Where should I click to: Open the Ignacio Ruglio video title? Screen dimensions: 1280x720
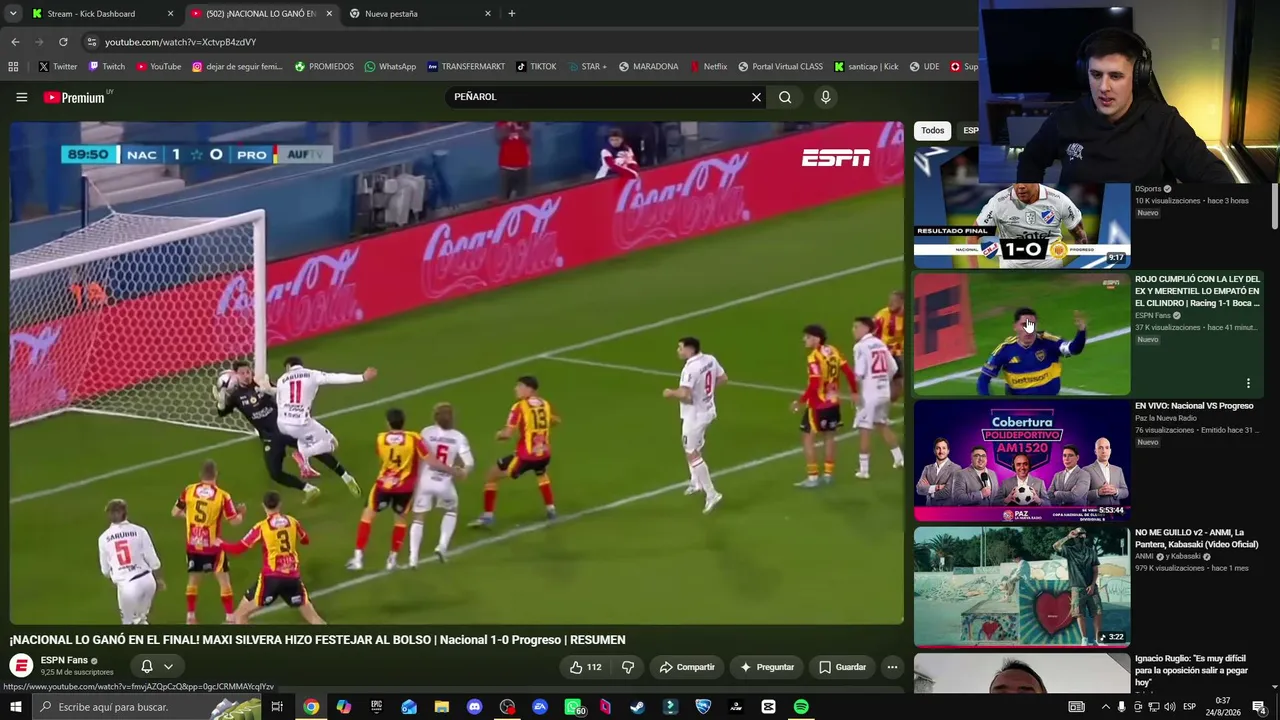(x=1191, y=670)
